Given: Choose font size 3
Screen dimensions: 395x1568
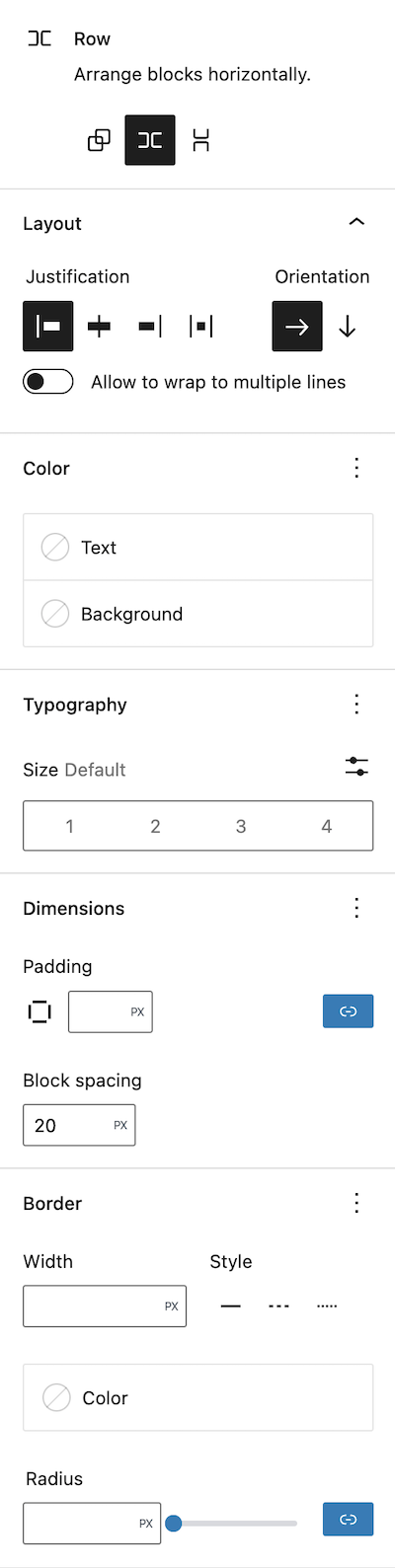Looking at the screenshot, I should [x=241, y=826].
